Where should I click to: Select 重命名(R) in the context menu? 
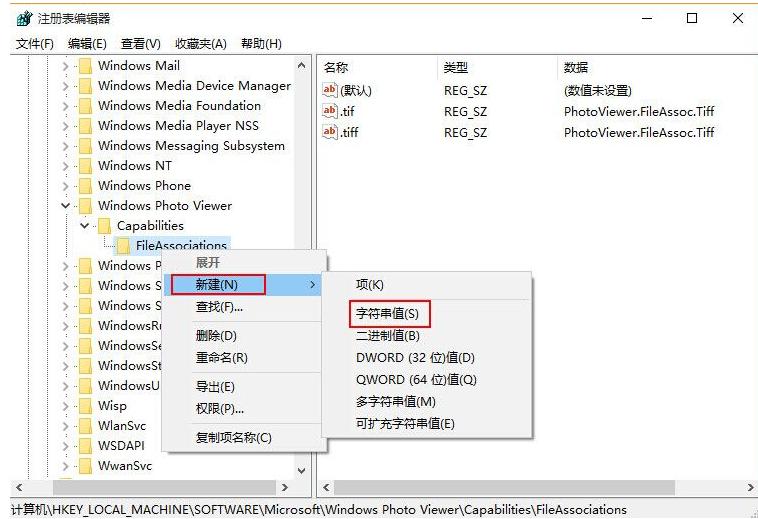pyautogui.click(x=221, y=357)
